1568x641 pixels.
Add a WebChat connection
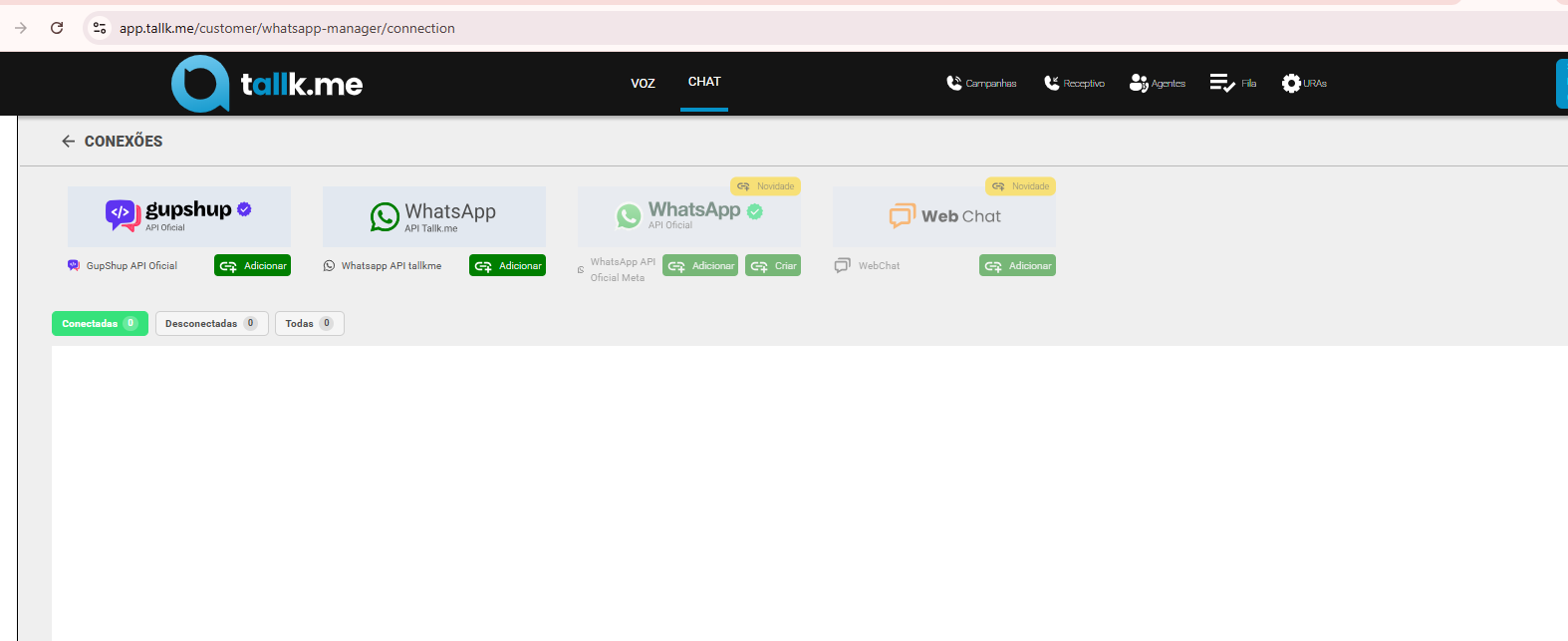(1017, 265)
